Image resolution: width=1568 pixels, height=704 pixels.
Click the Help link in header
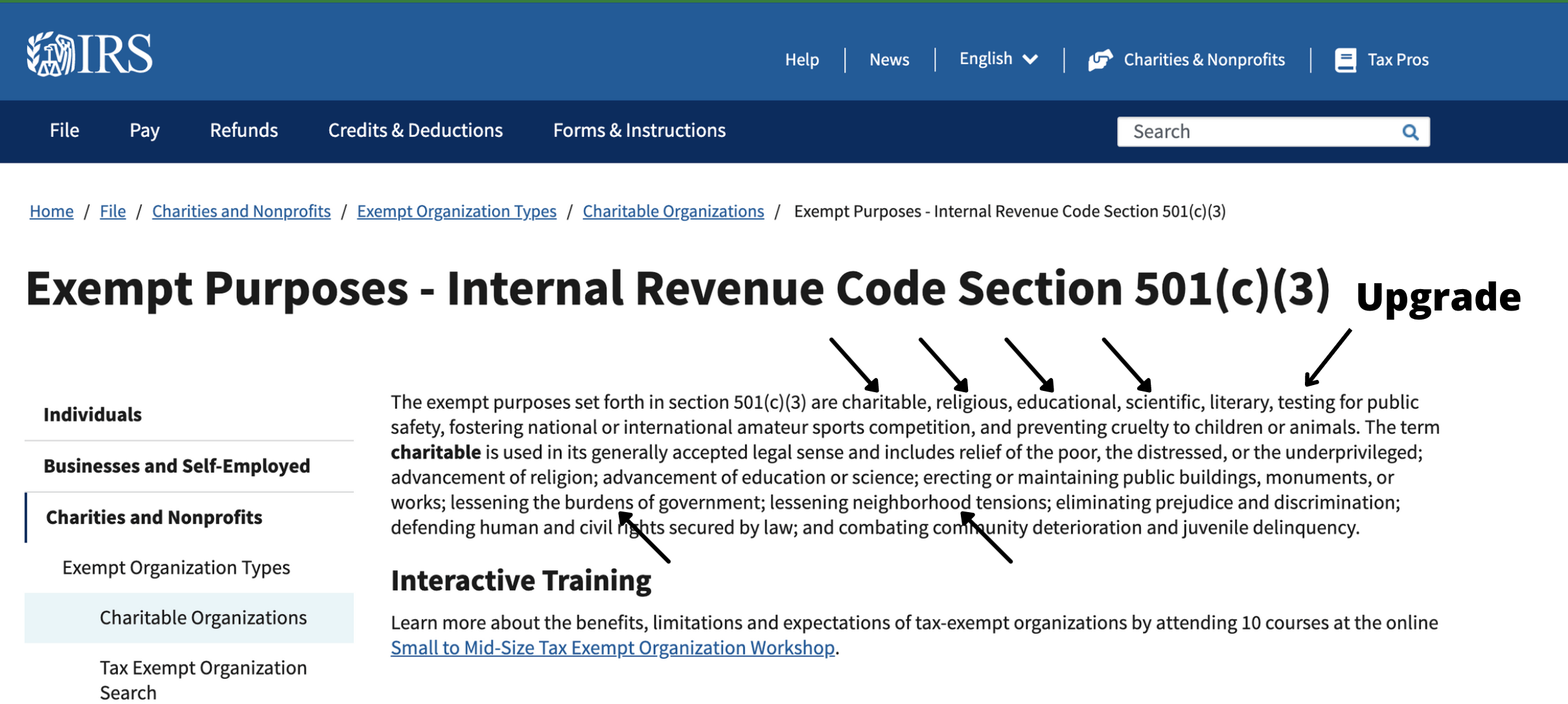(802, 60)
